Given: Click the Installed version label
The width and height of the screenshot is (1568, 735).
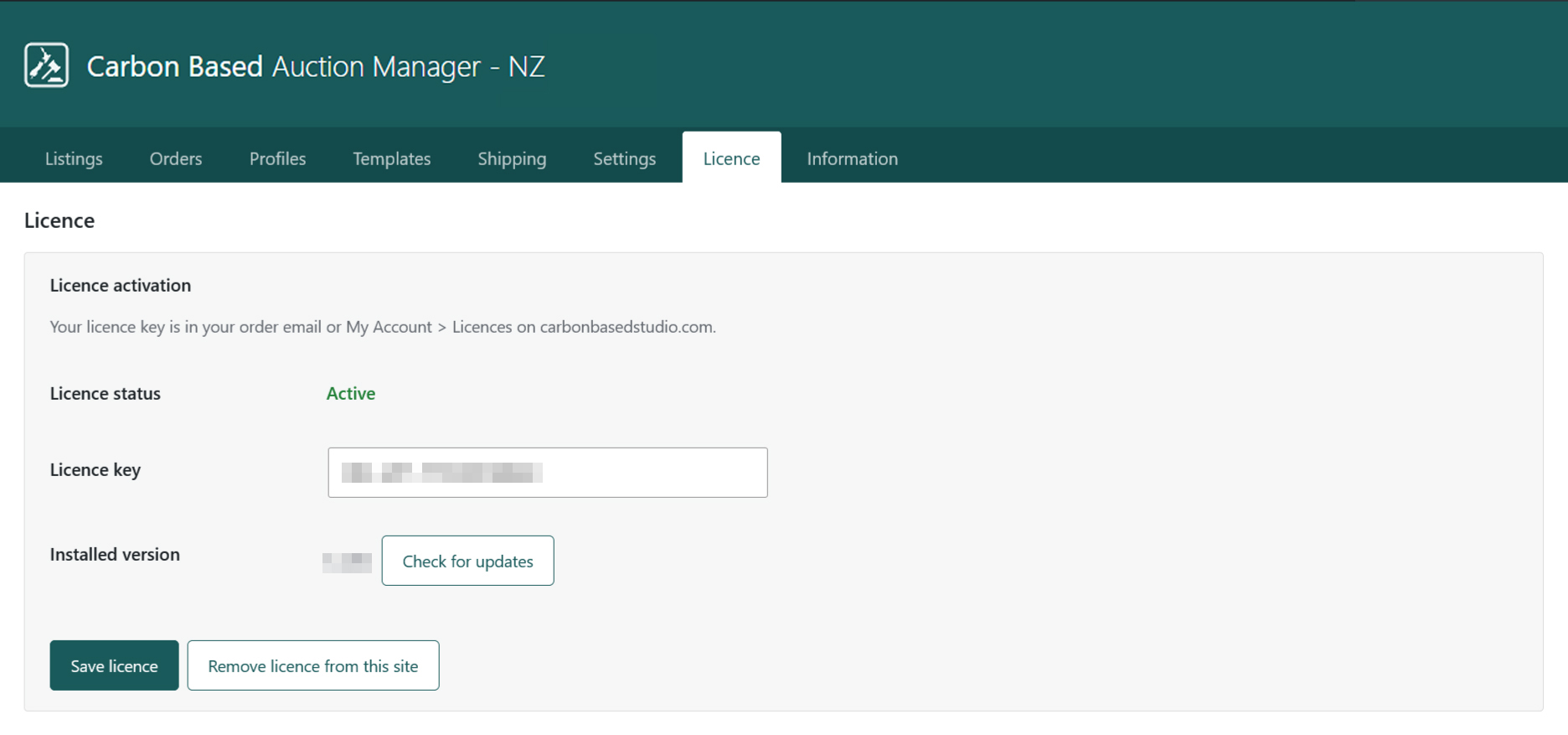Looking at the screenshot, I should pyautogui.click(x=115, y=555).
